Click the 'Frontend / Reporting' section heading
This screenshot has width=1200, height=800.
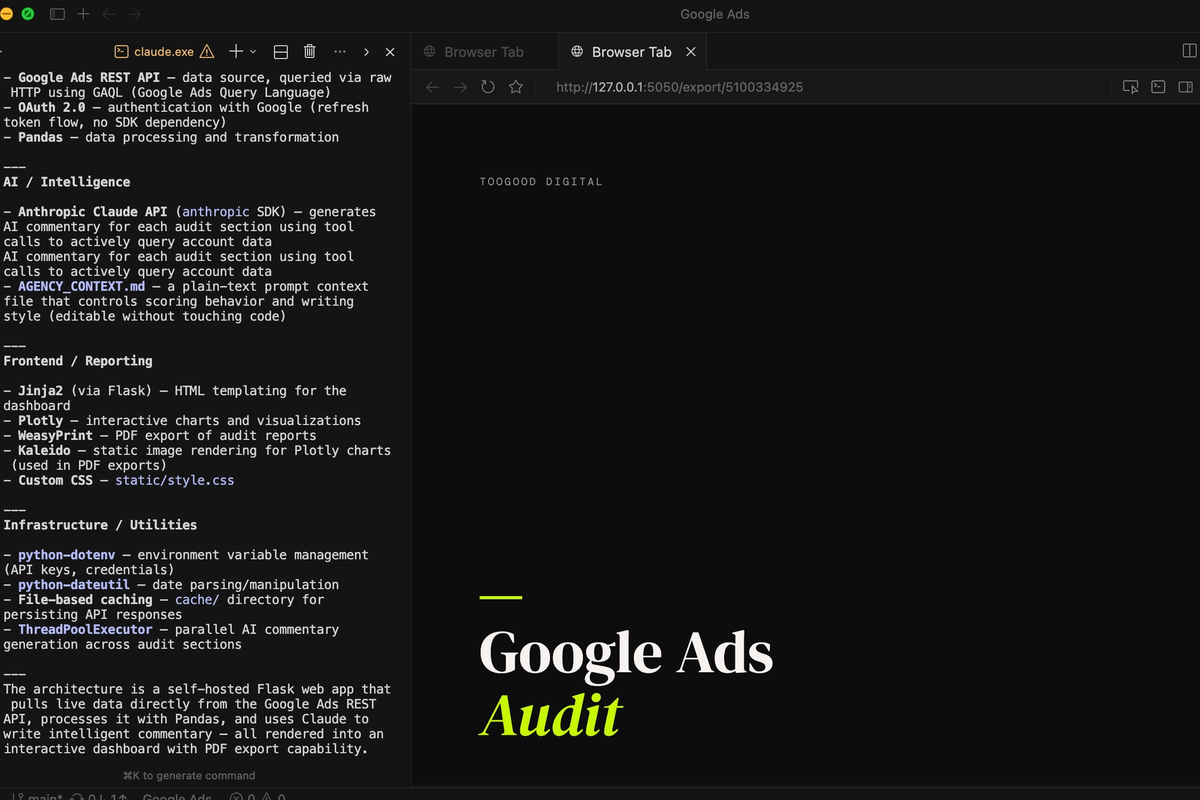78,361
